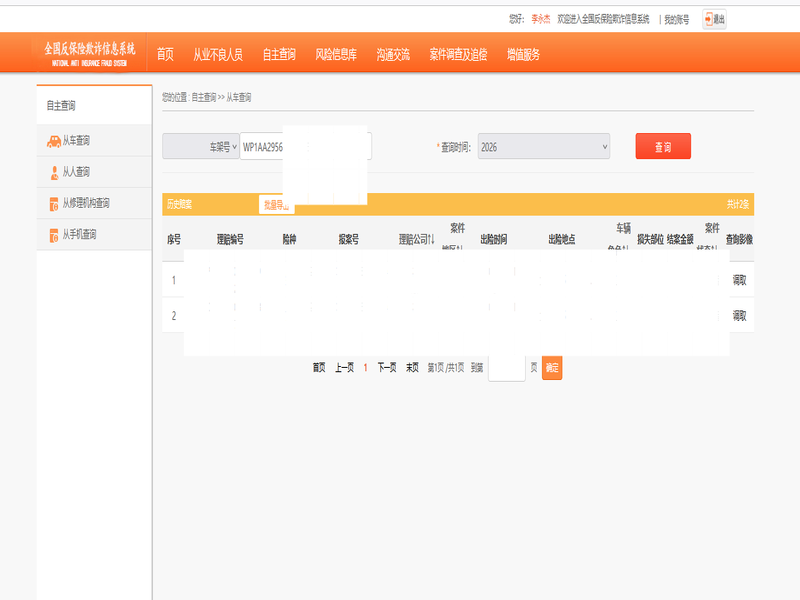Click the car icon for 从车查询
Image resolution: width=800 pixels, height=600 pixels.
[54, 141]
